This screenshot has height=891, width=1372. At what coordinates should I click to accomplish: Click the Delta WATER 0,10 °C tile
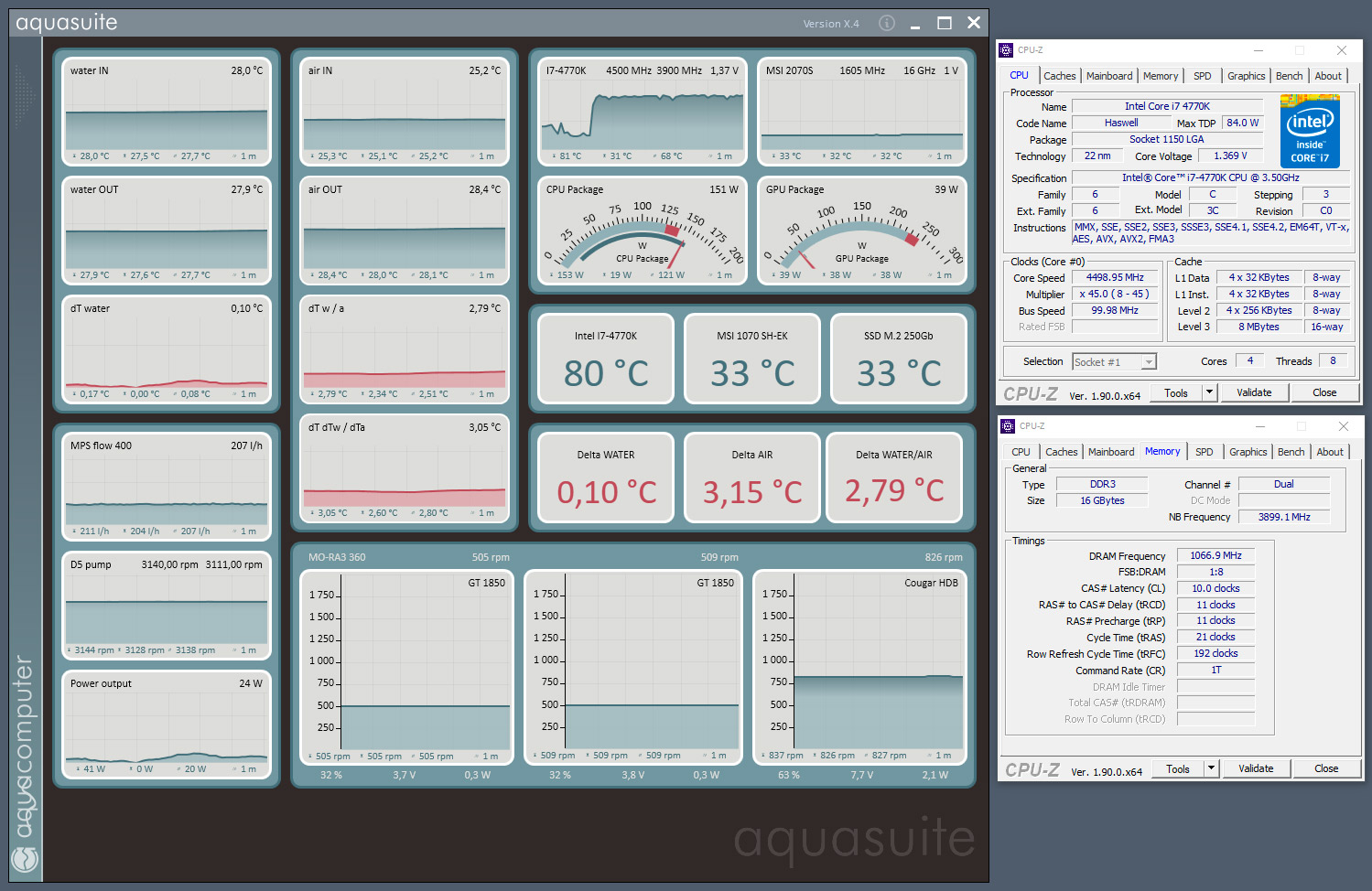[606, 478]
